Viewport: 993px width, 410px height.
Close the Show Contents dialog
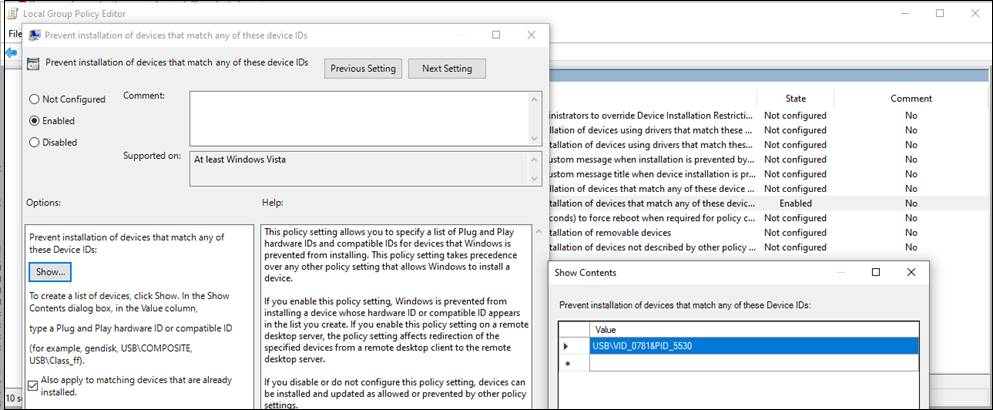[x=910, y=272]
